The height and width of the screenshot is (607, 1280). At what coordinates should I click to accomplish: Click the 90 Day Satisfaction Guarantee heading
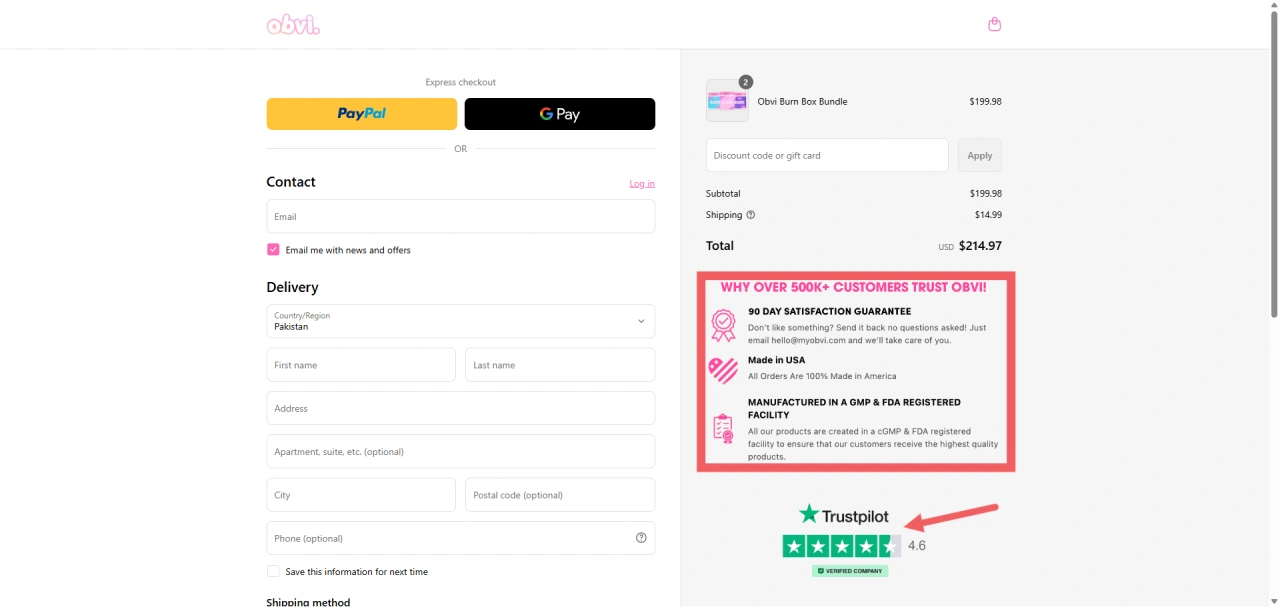tap(829, 312)
